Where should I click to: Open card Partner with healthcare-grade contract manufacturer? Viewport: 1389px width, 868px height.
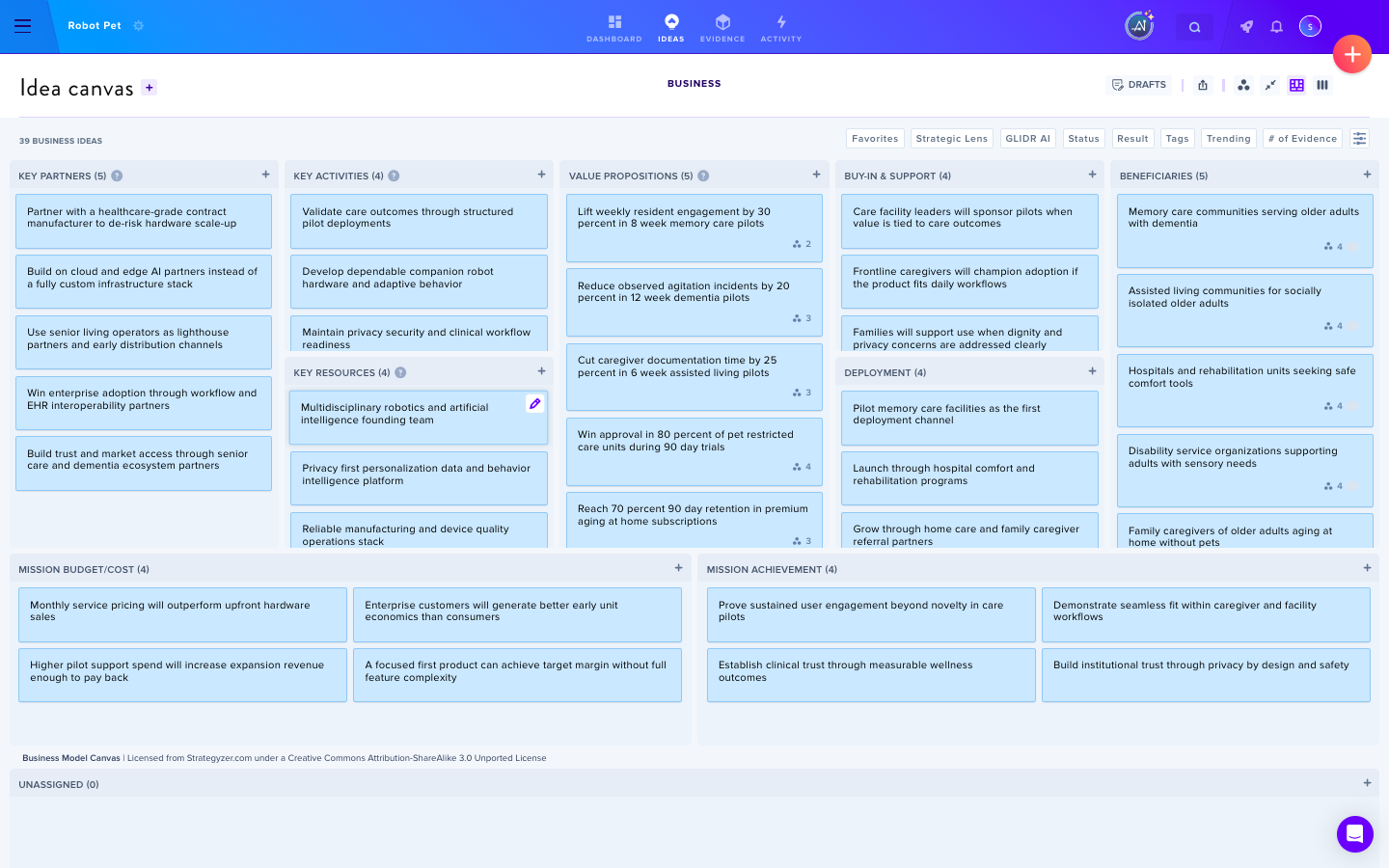[144, 222]
